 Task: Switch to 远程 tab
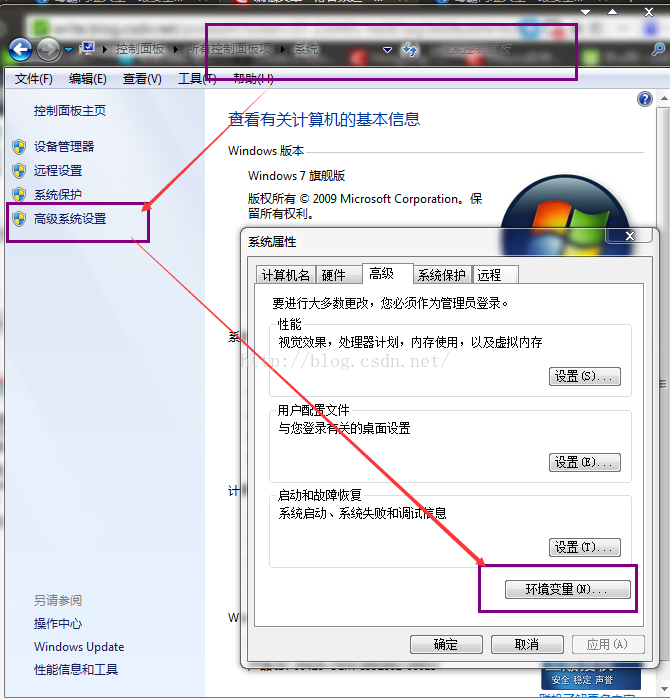pyautogui.click(x=495, y=275)
